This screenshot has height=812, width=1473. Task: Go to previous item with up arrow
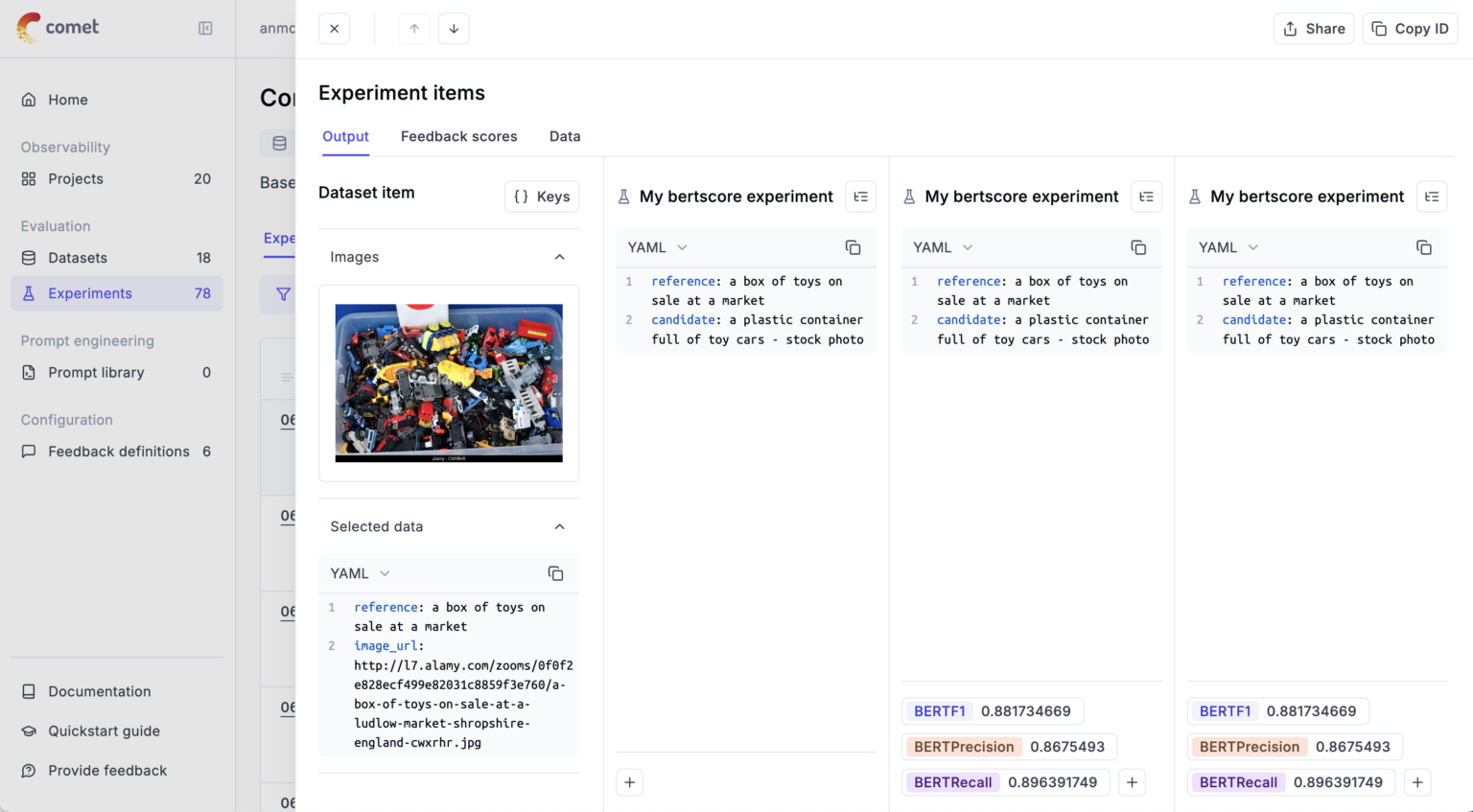click(x=414, y=29)
